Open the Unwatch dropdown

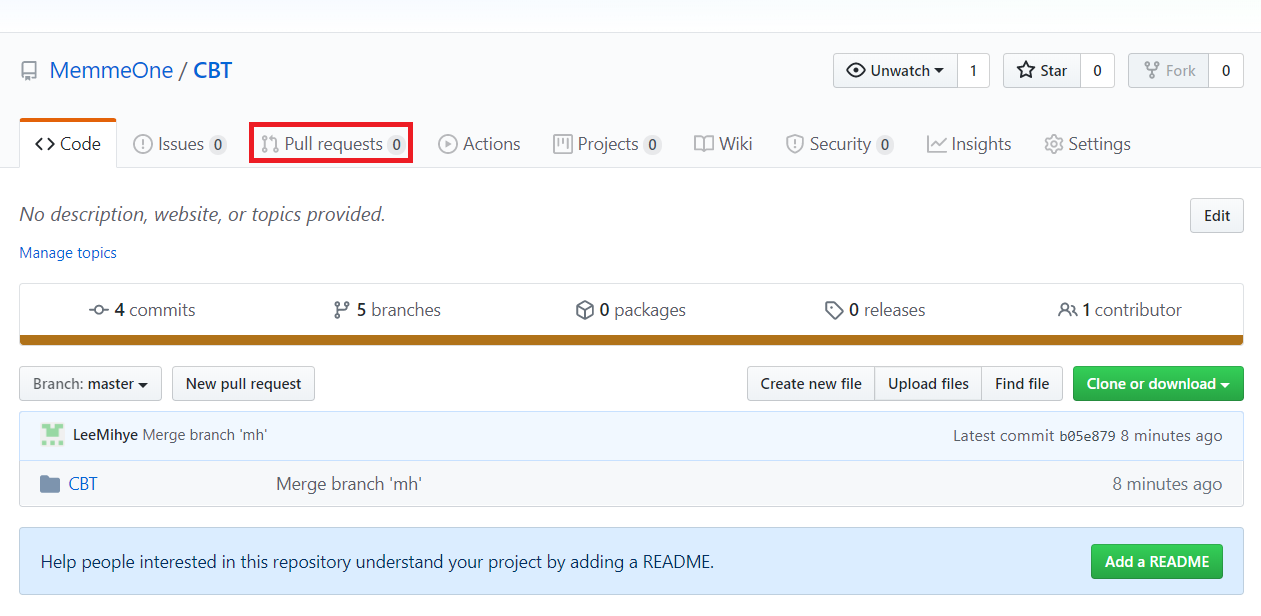(895, 70)
